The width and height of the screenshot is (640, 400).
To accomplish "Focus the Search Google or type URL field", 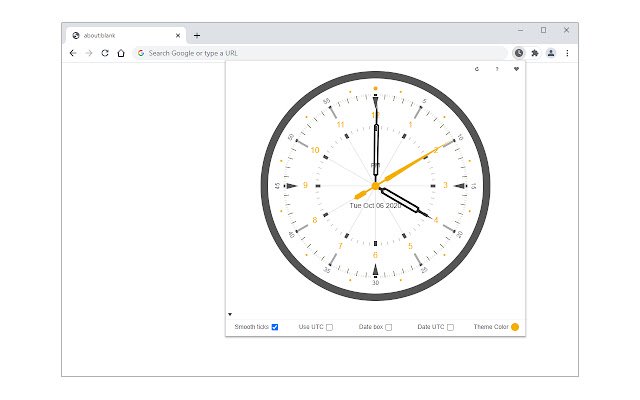I will 320,53.
